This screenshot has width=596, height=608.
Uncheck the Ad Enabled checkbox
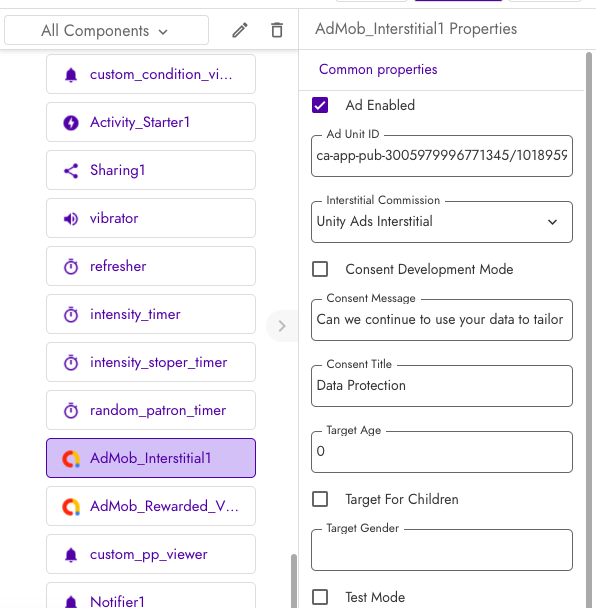(320, 105)
